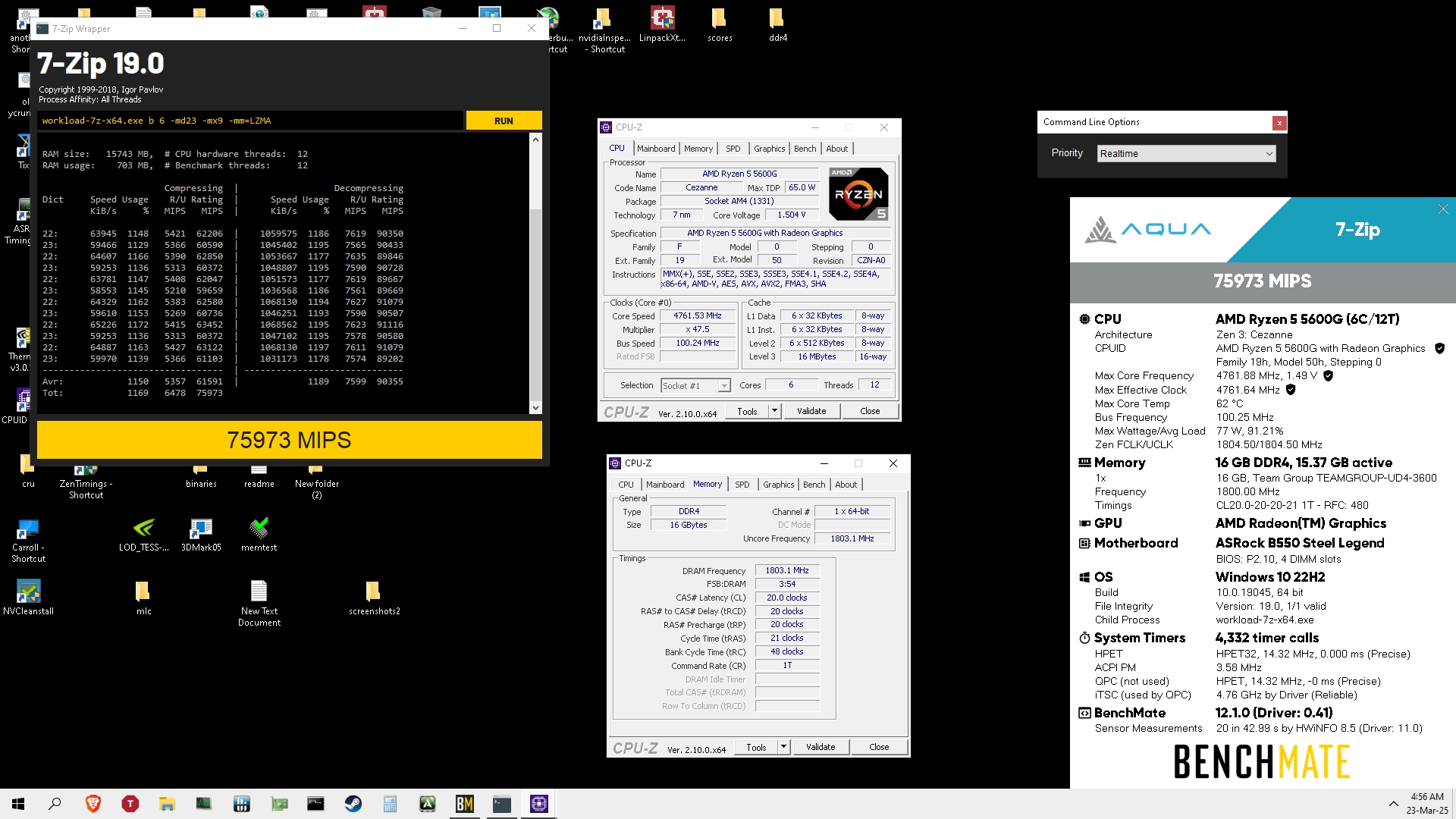Click the 75973 MIPS yellow result banner
This screenshot has width=1456, height=819.
click(289, 440)
